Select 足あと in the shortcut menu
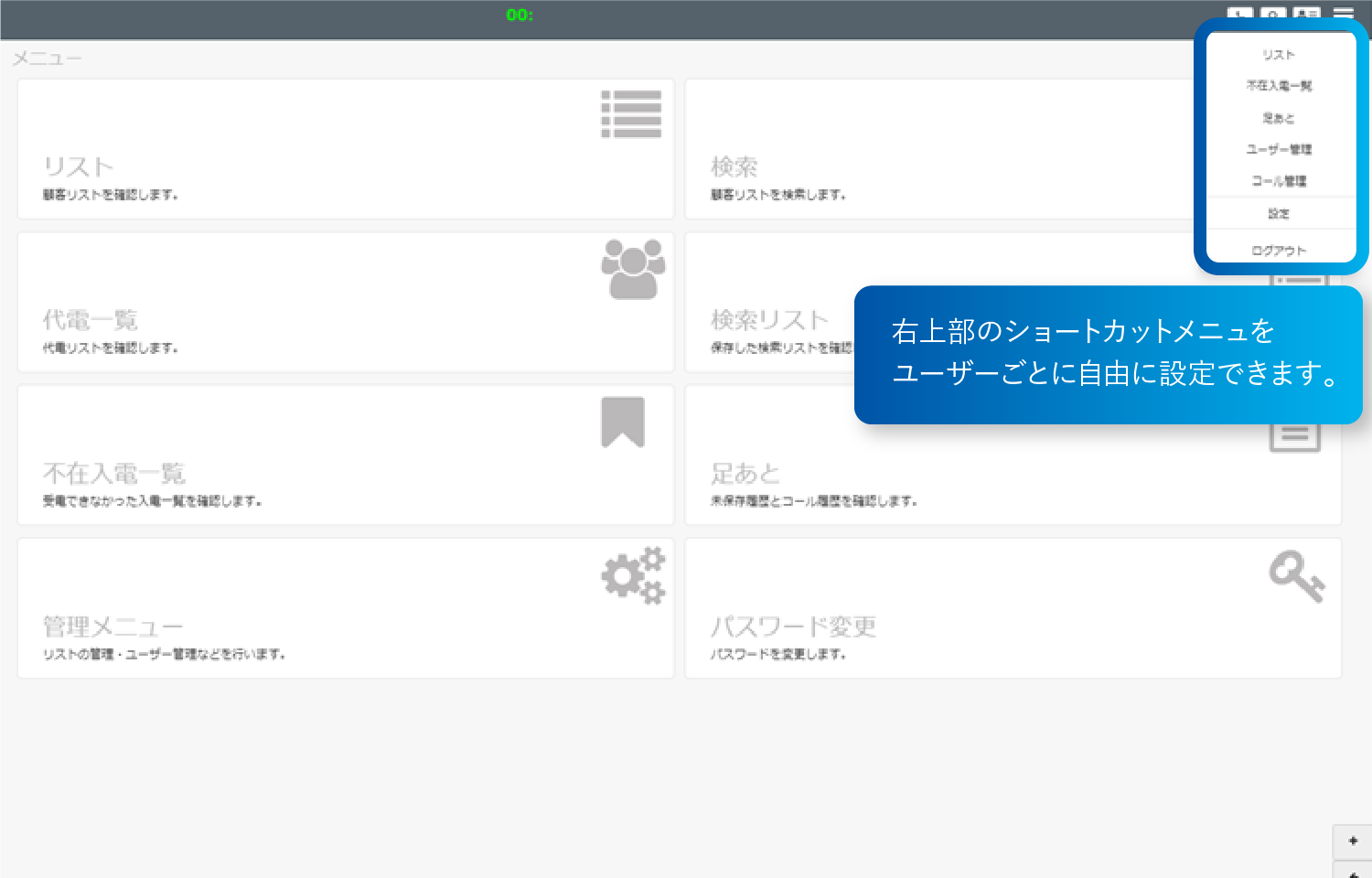 coord(1280,118)
